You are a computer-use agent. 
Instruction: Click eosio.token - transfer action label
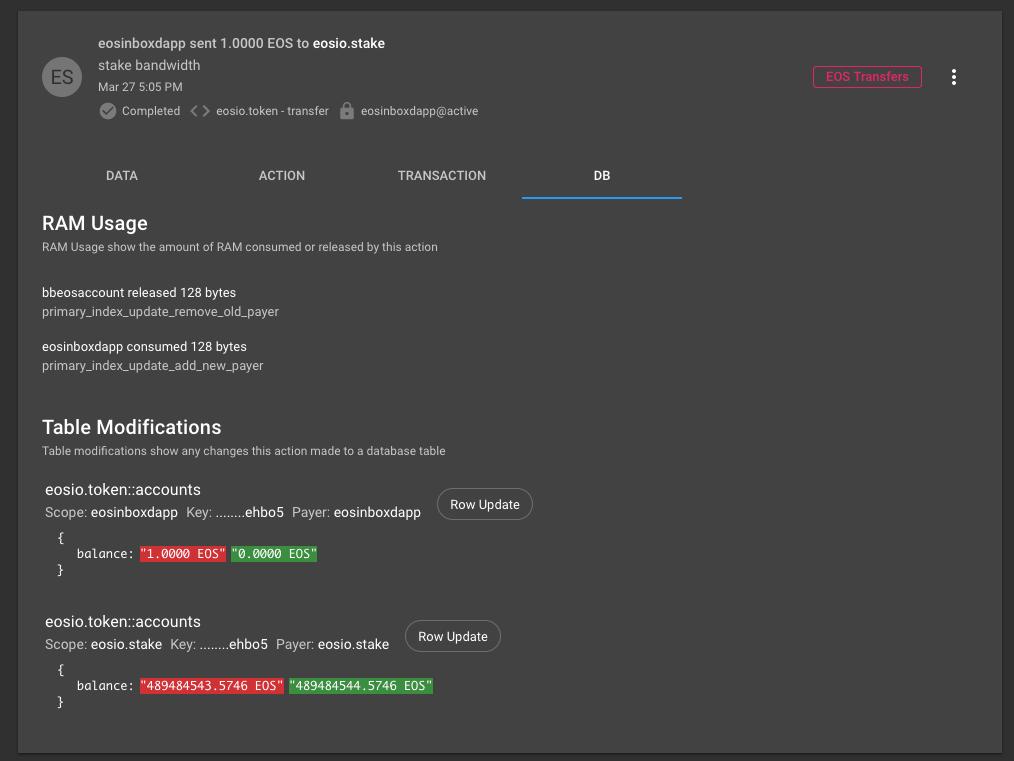click(272, 111)
